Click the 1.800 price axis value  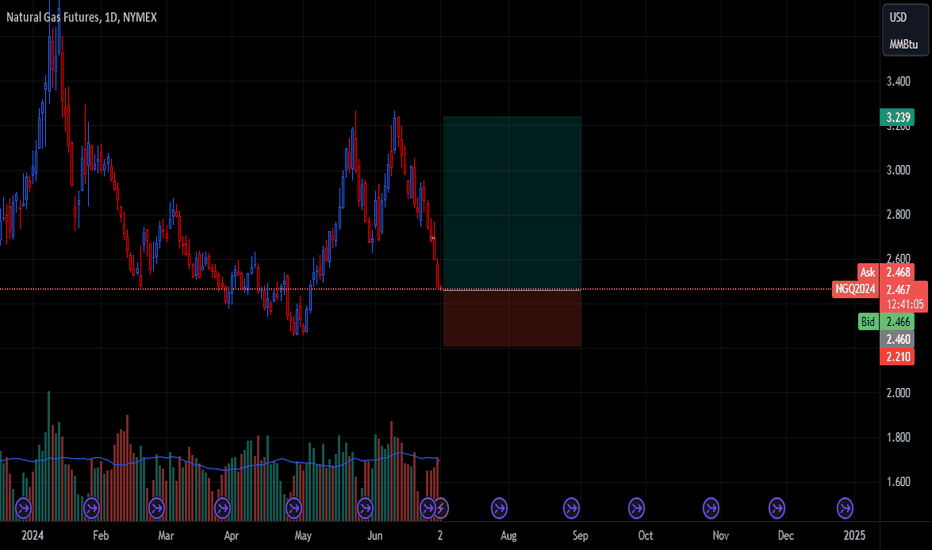tap(898, 438)
